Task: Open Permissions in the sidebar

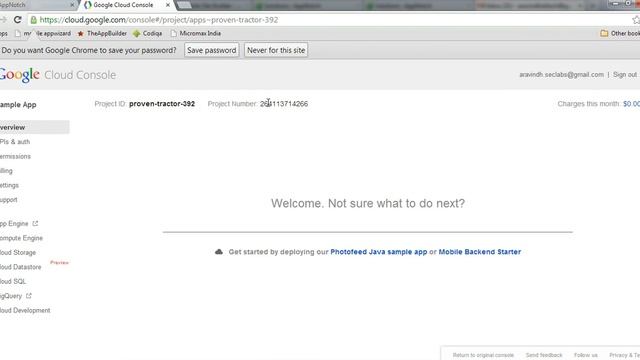Action: coord(16,156)
